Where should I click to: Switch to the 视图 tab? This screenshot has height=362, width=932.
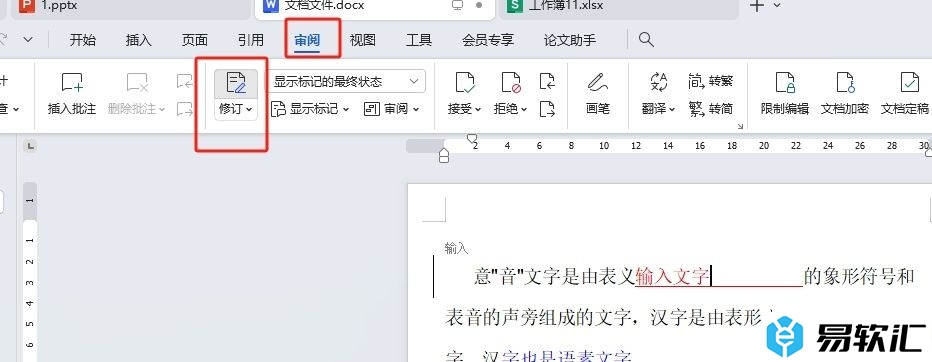click(x=363, y=40)
